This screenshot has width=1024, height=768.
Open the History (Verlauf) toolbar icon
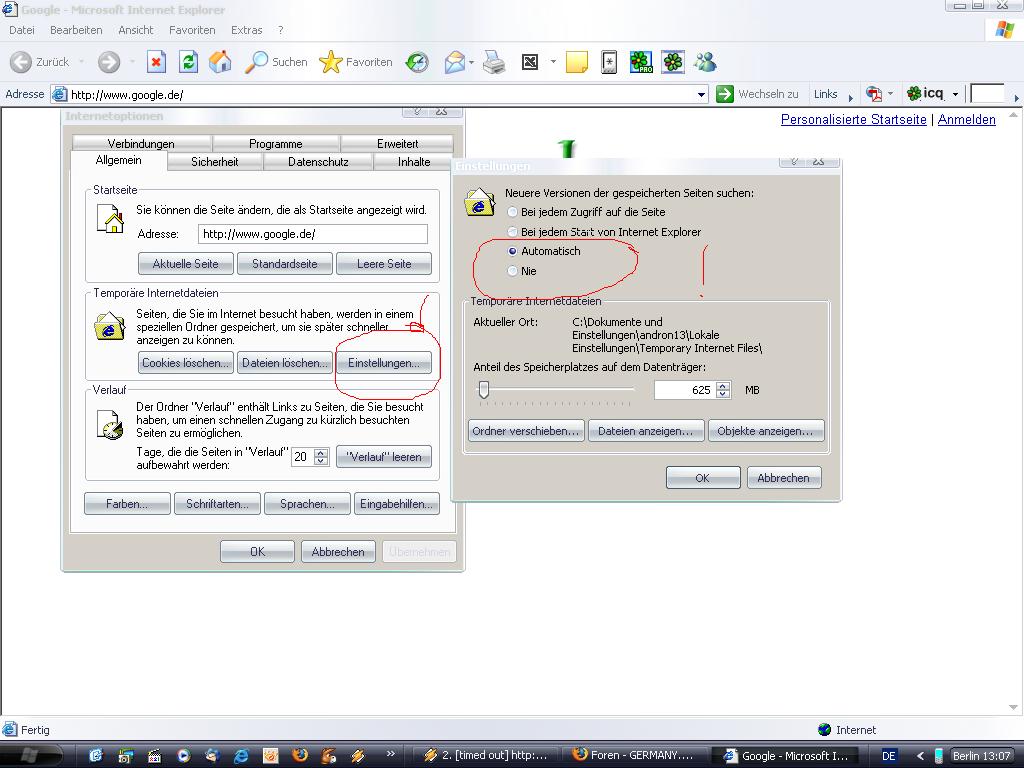[417, 62]
